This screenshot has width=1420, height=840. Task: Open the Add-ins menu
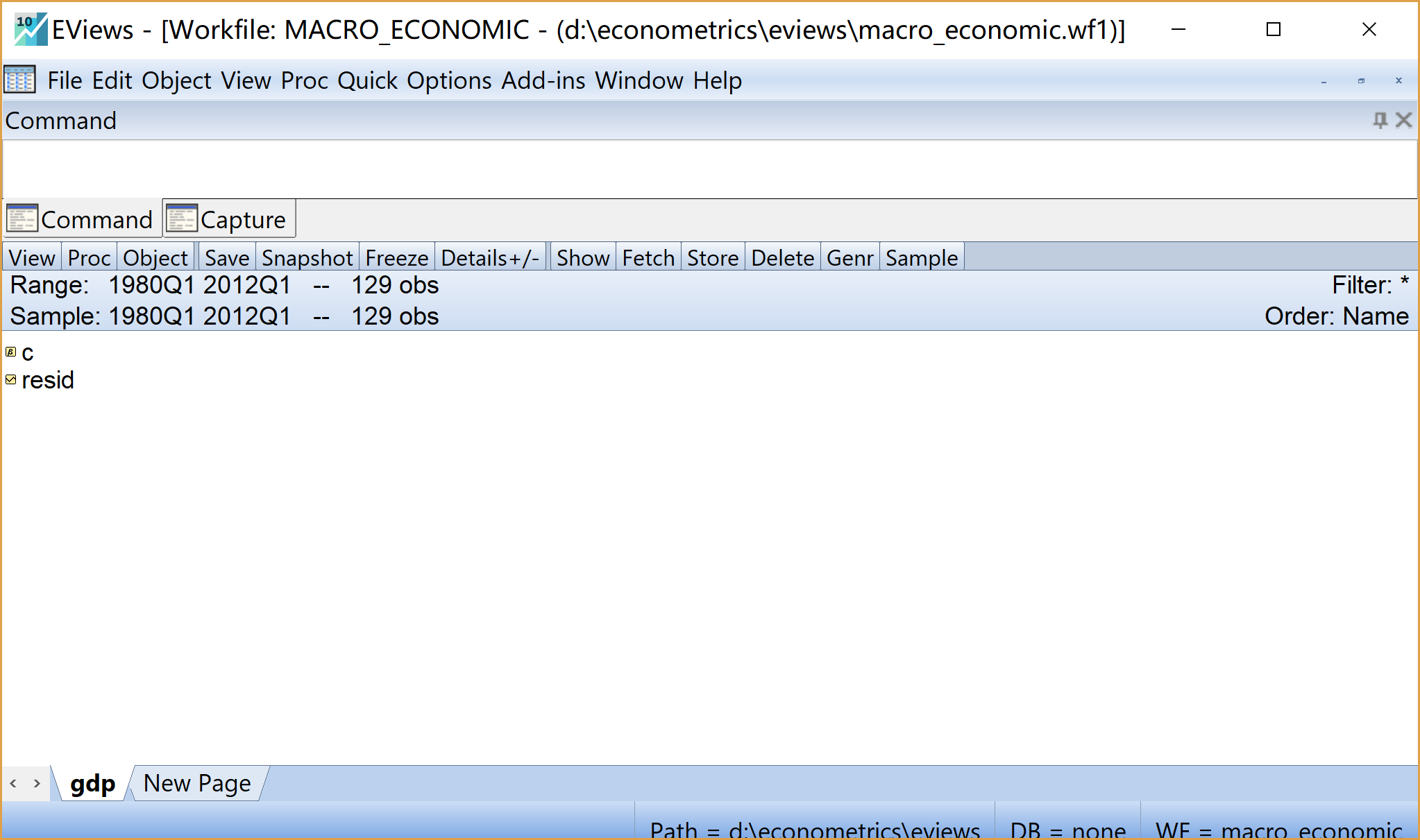tap(543, 80)
